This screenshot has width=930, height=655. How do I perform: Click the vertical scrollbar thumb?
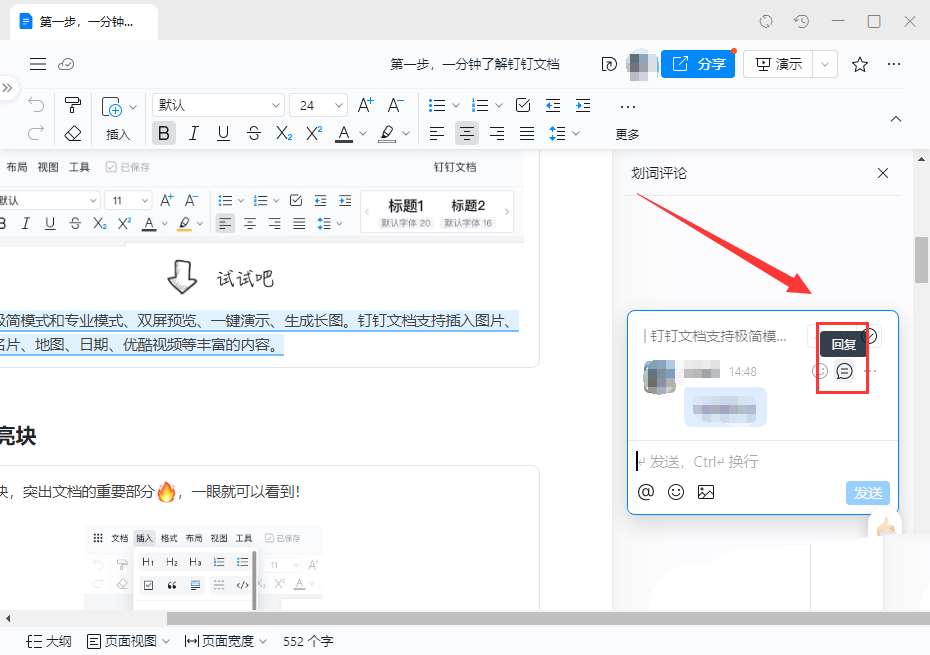[x=921, y=260]
